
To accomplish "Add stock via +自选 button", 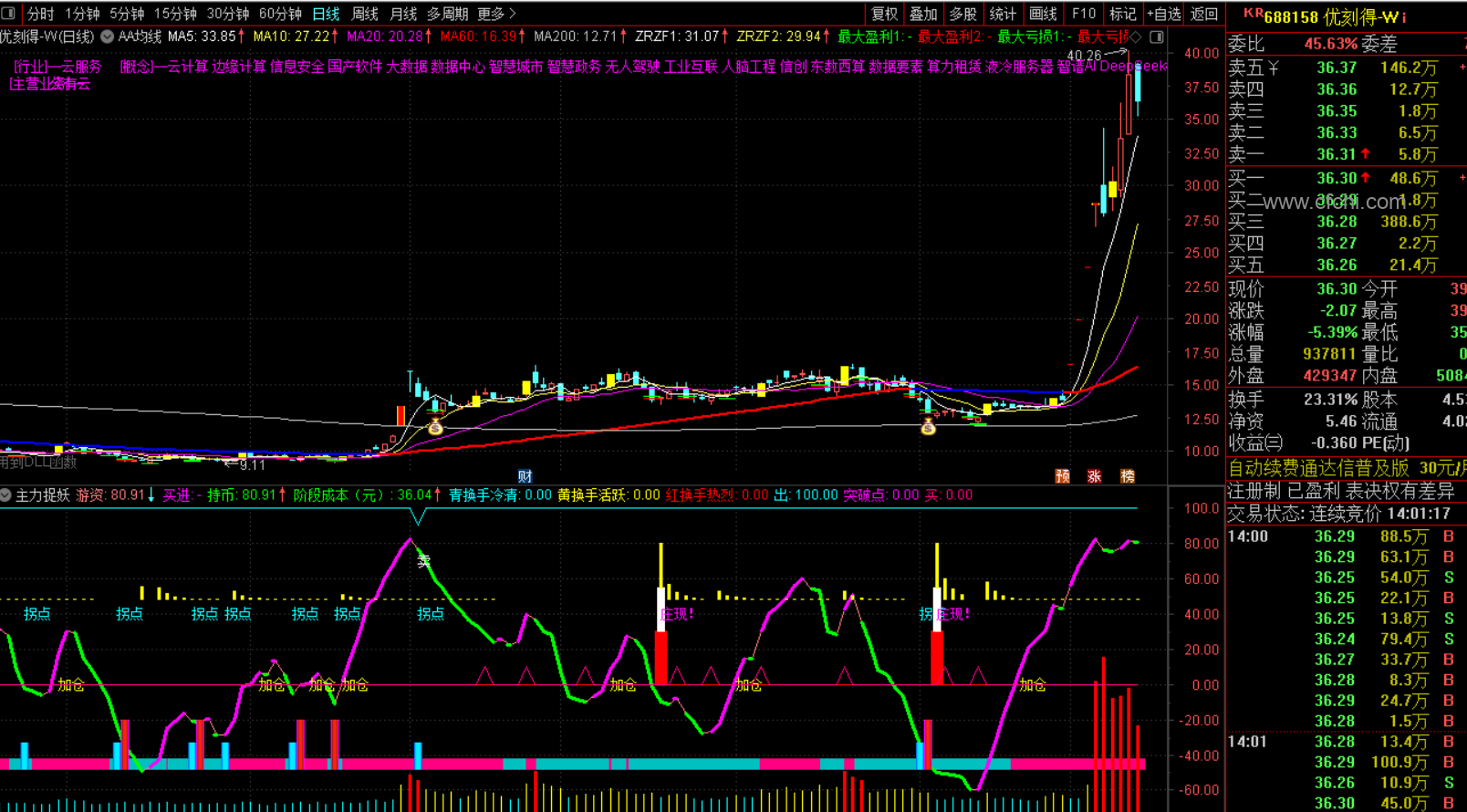I will pyautogui.click(x=1163, y=14).
